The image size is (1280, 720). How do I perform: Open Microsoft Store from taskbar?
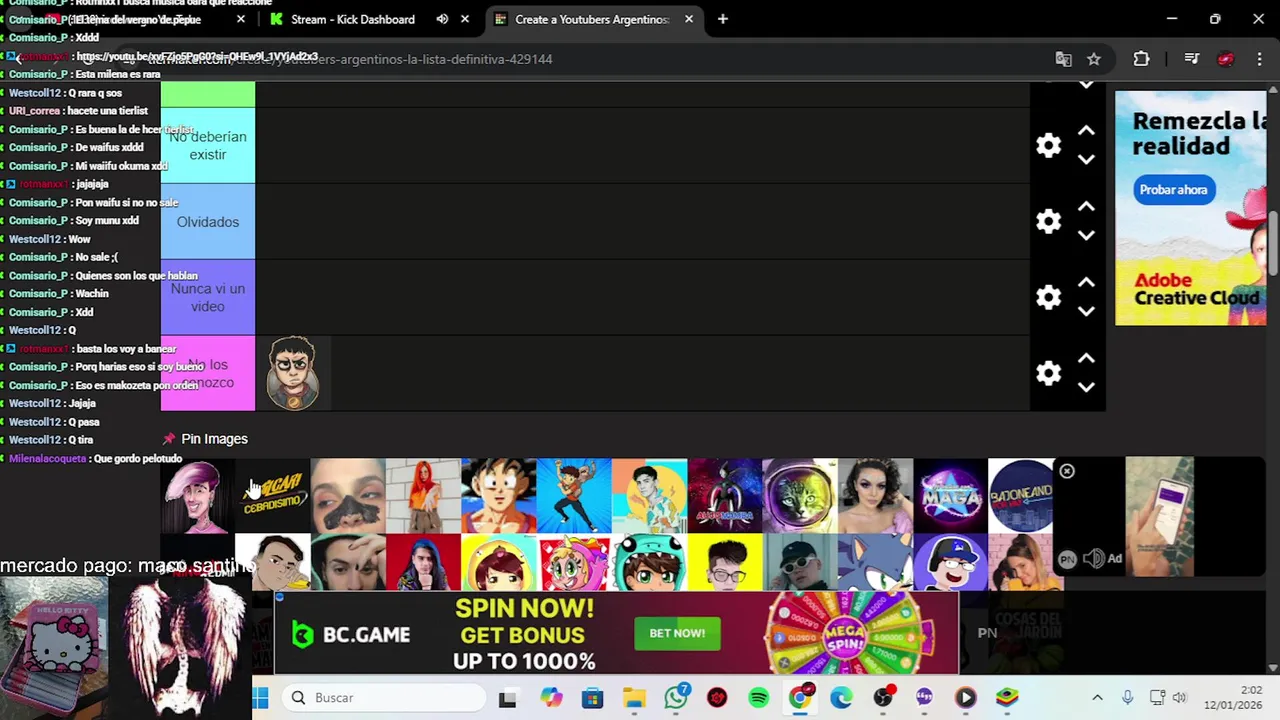tap(593, 698)
